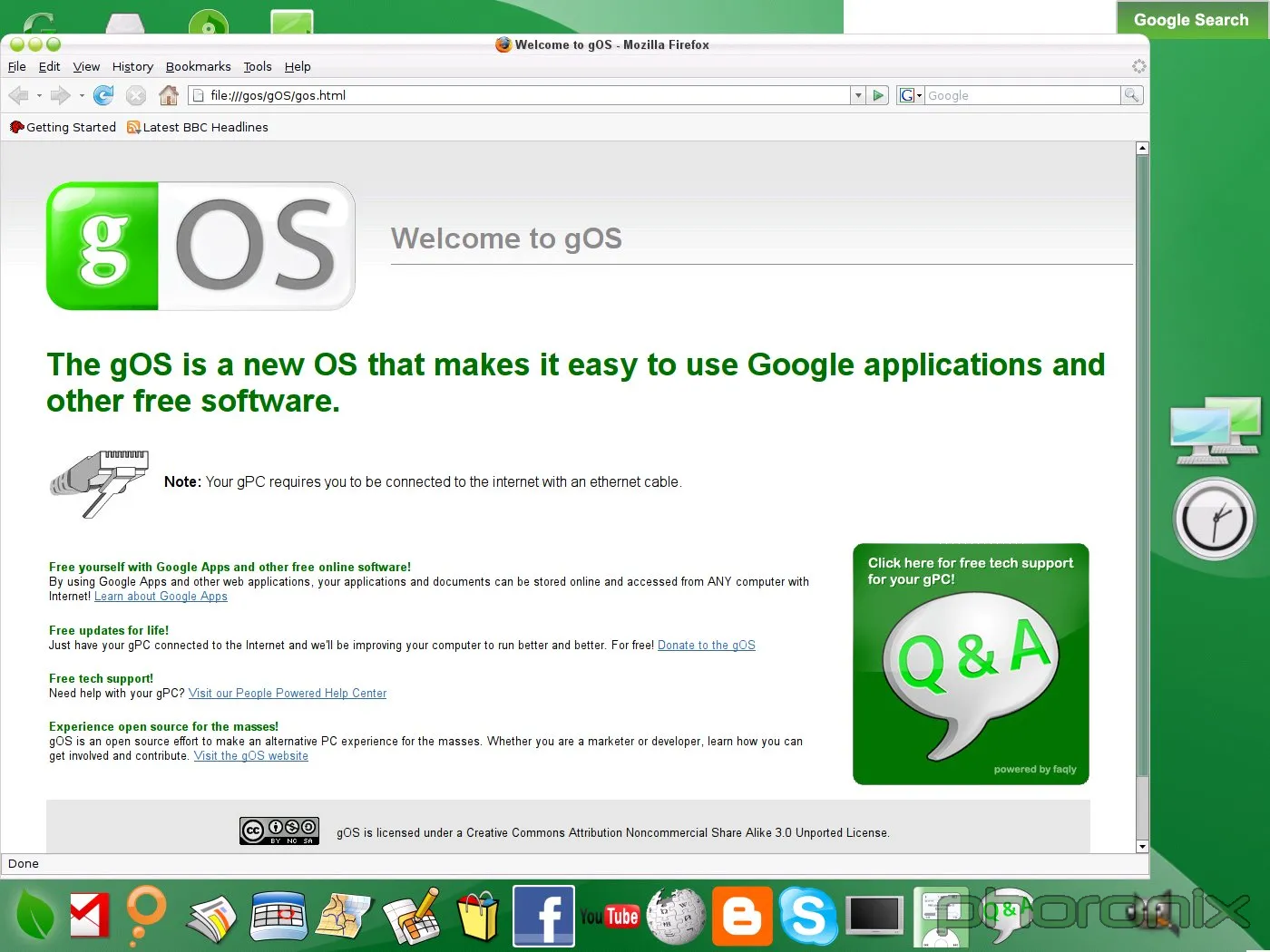1270x952 pixels.
Task: Open the spreadsheet-with-pencil Docs icon in dock
Action: pos(413,917)
